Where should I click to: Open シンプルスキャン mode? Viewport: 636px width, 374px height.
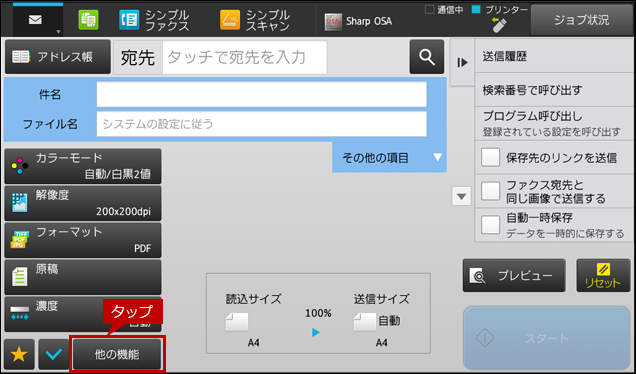(x=255, y=20)
